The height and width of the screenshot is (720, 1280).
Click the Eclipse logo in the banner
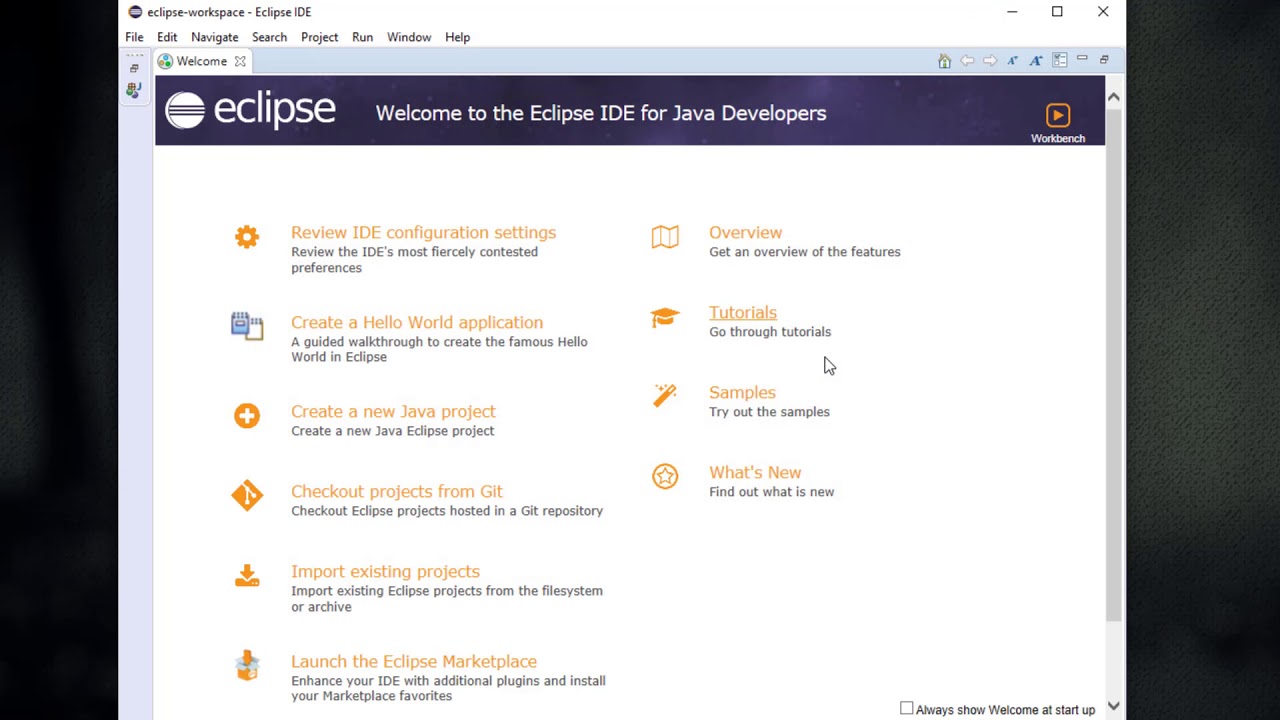(x=250, y=110)
